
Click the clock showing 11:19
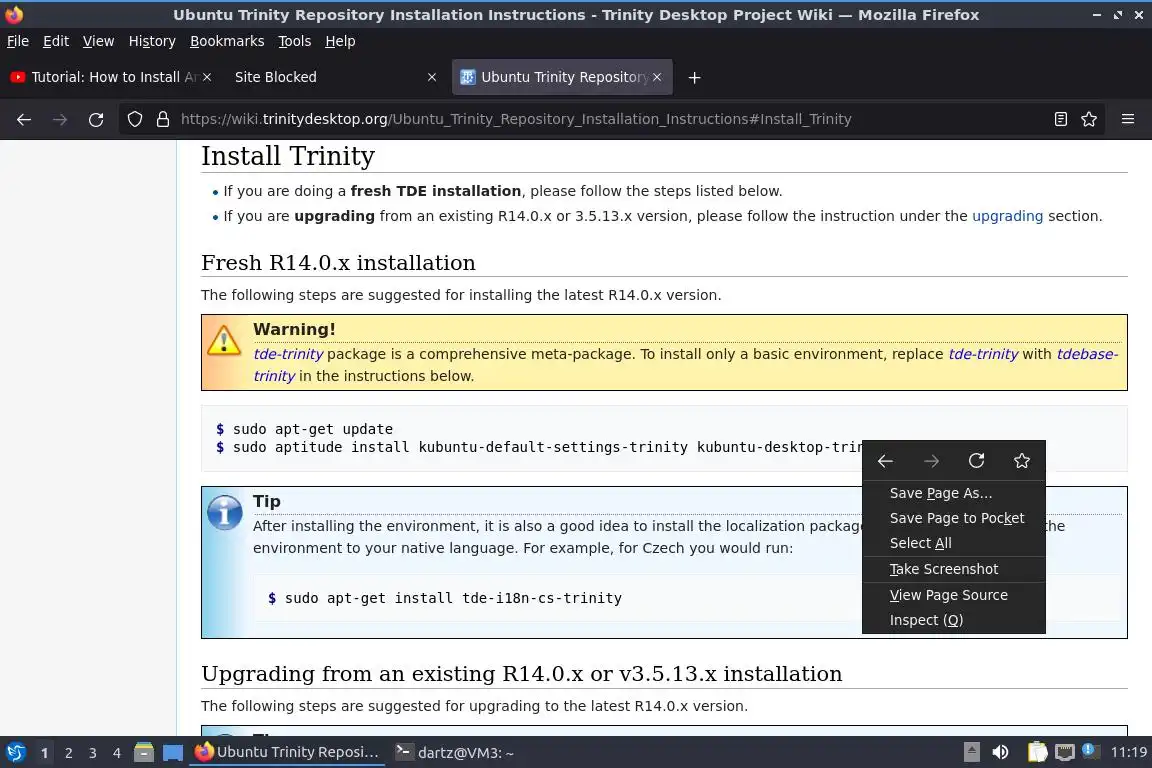coord(1128,753)
